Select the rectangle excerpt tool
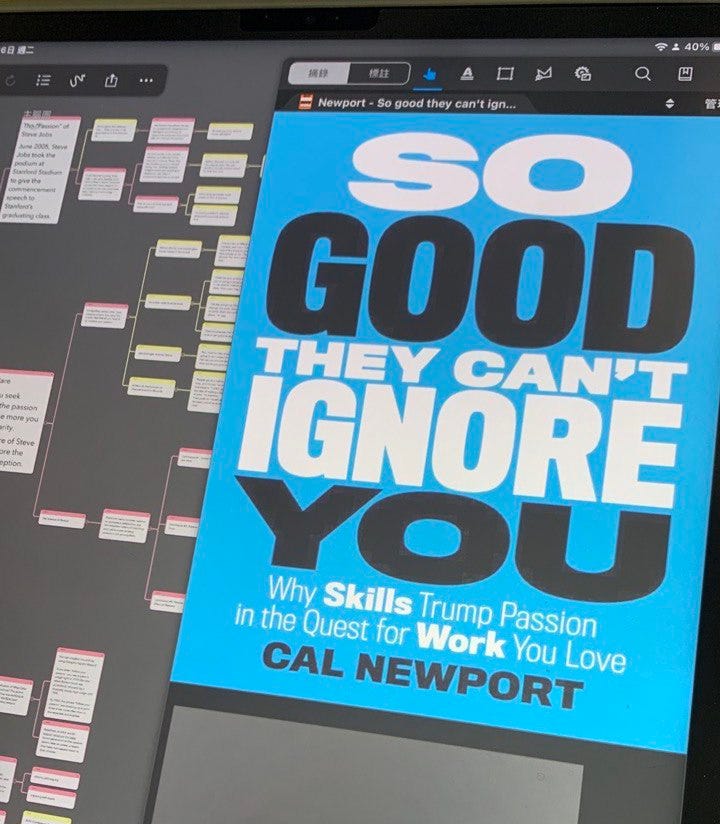720x824 pixels. point(505,74)
